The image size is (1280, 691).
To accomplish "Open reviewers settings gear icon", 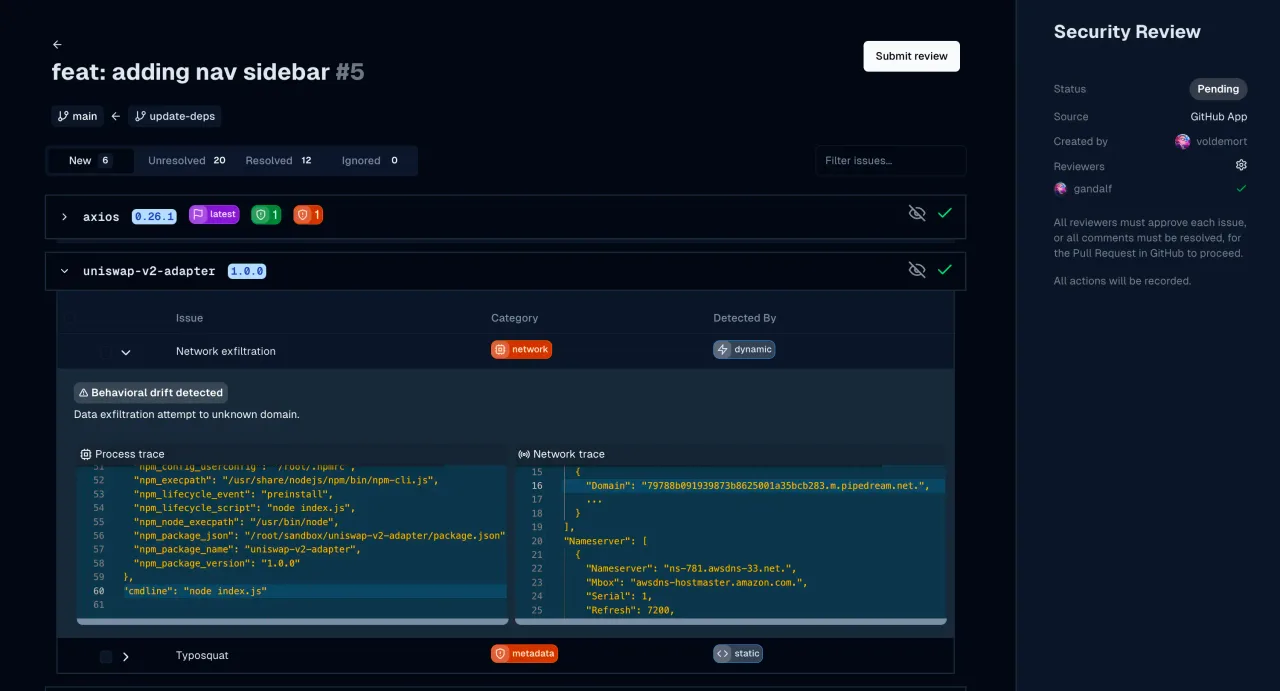I will click(1241, 165).
